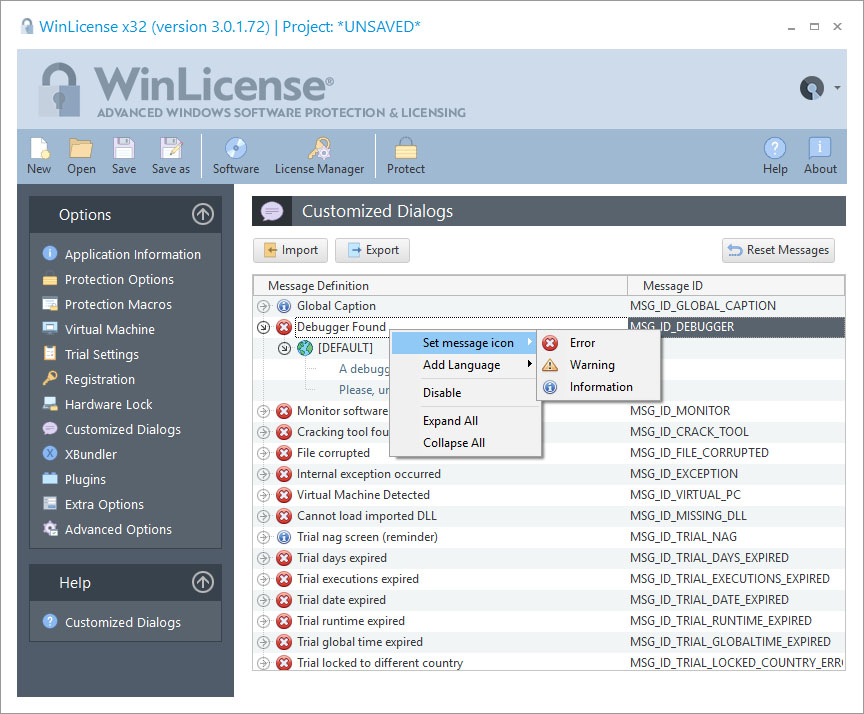
Task: Open Advanced Options in the sidebar
Action: click(118, 529)
